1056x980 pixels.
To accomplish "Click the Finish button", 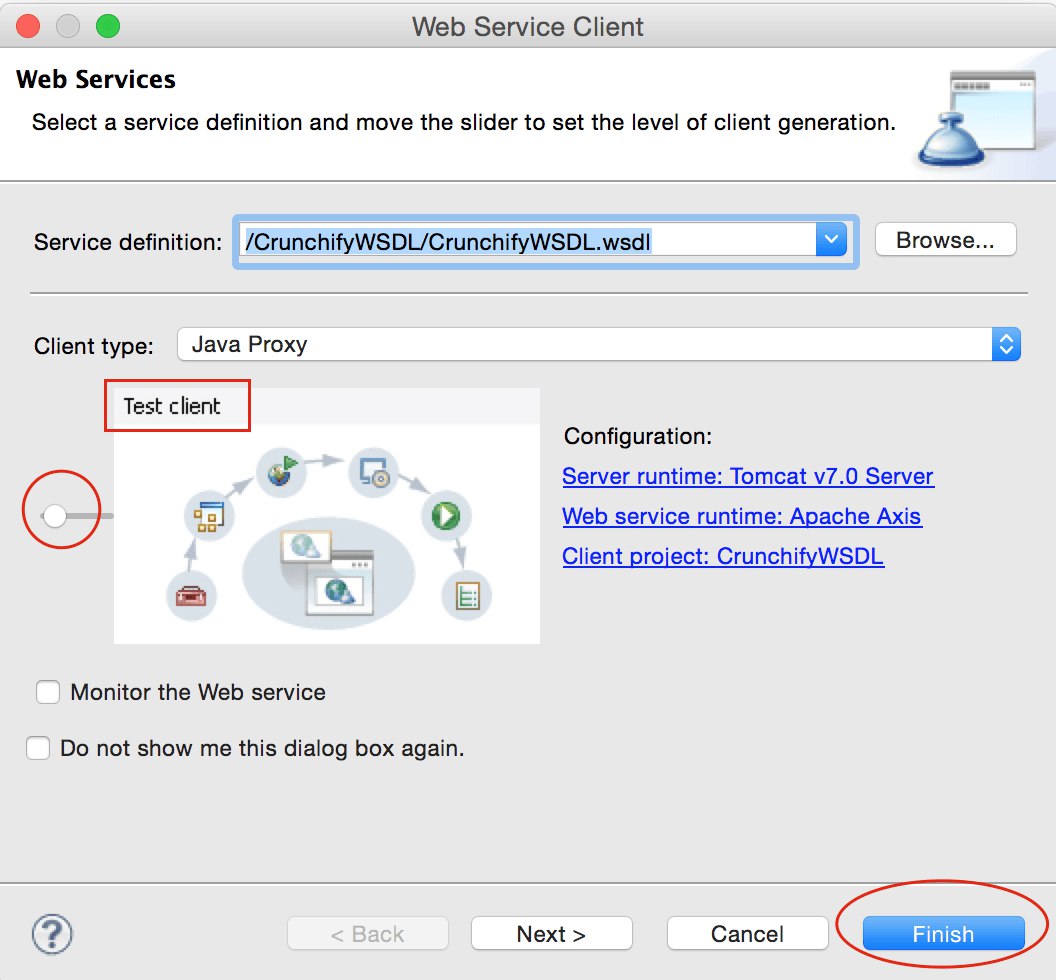I will click(x=943, y=934).
